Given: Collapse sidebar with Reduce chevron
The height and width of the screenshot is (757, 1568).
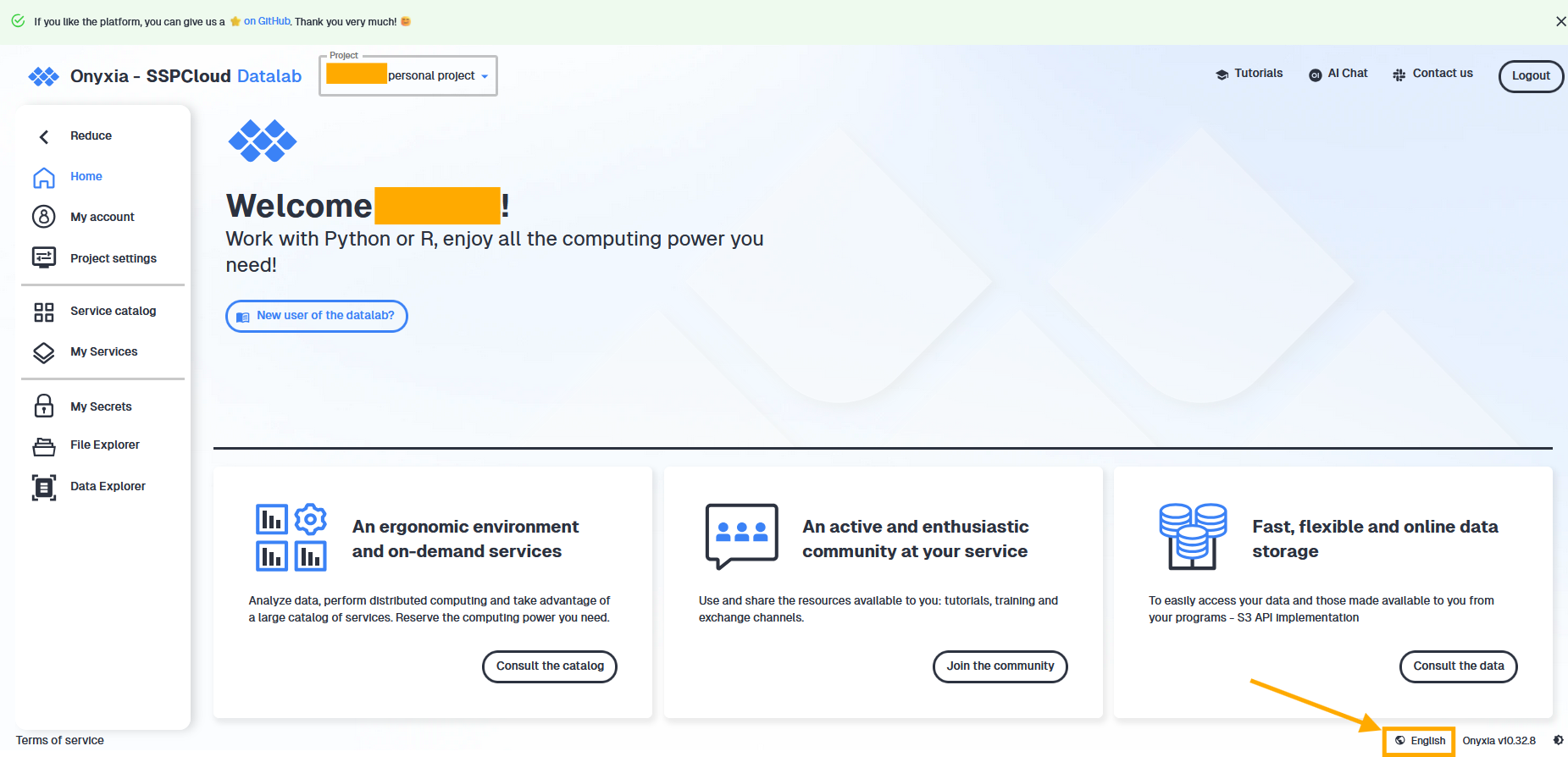Looking at the screenshot, I should pos(44,136).
